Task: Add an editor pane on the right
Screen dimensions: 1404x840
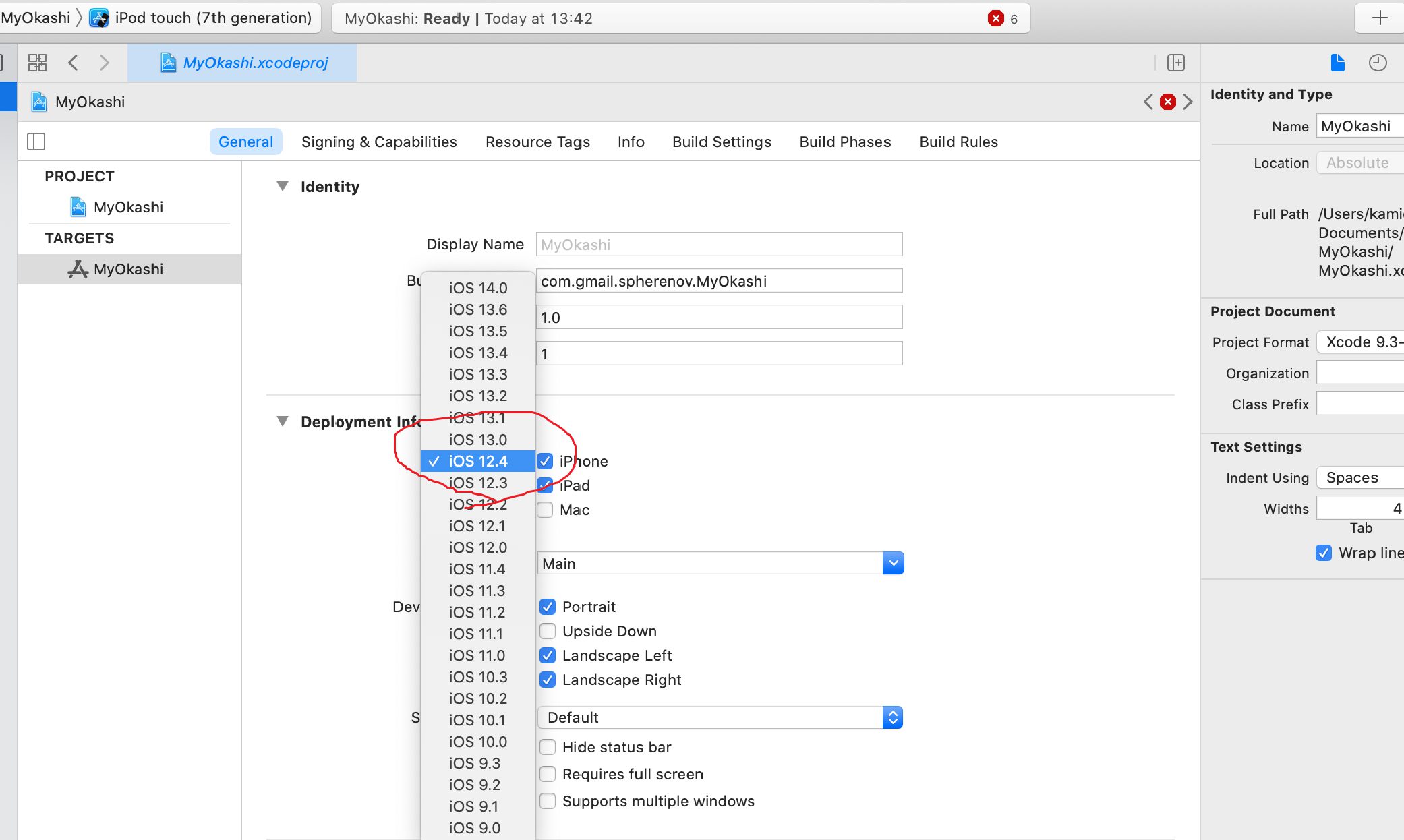Action: (1176, 63)
